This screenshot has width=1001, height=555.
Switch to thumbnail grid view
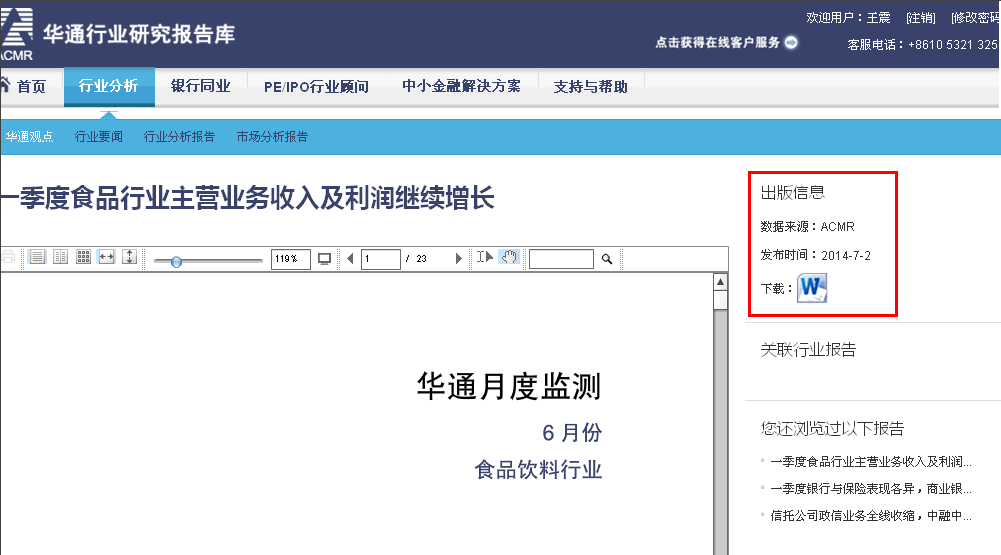tap(84, 257)
